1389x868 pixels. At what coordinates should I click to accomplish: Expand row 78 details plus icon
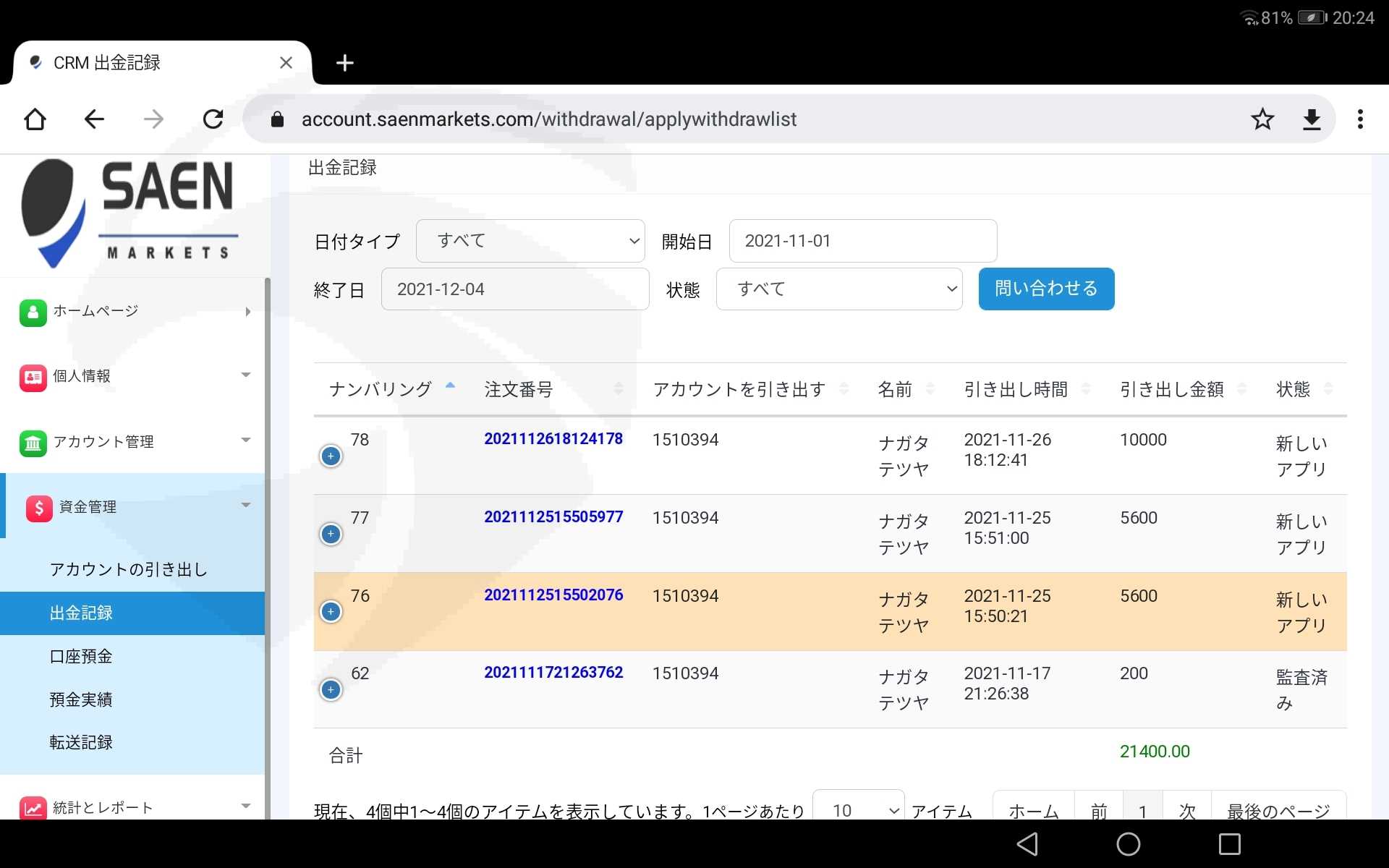[x=331, y=456]
